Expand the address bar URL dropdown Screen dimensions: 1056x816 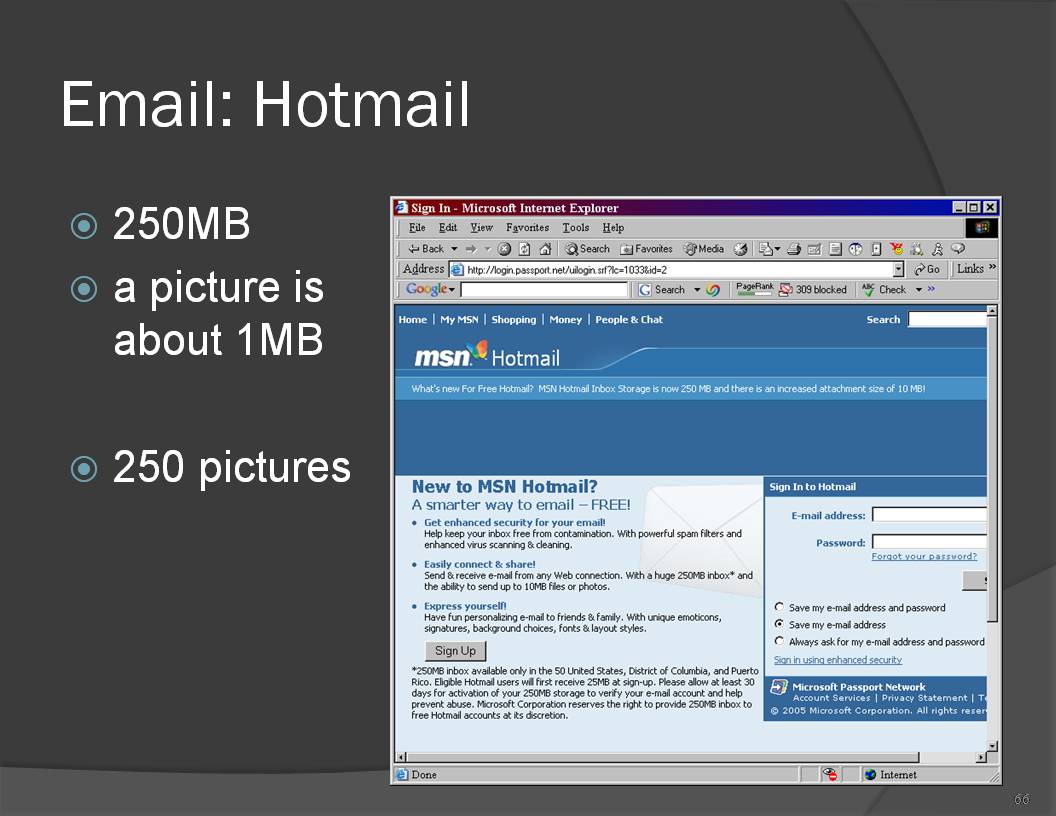[x=898, y=269]
